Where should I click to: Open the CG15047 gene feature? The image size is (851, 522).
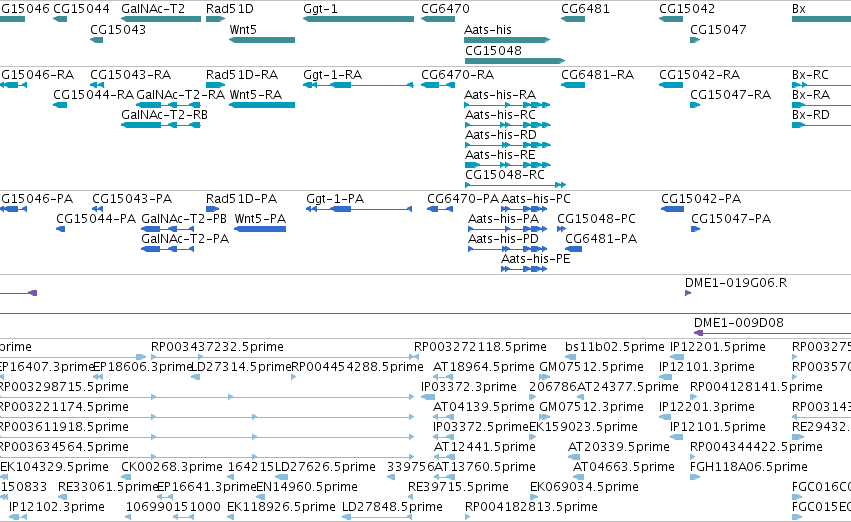point(695,40)
